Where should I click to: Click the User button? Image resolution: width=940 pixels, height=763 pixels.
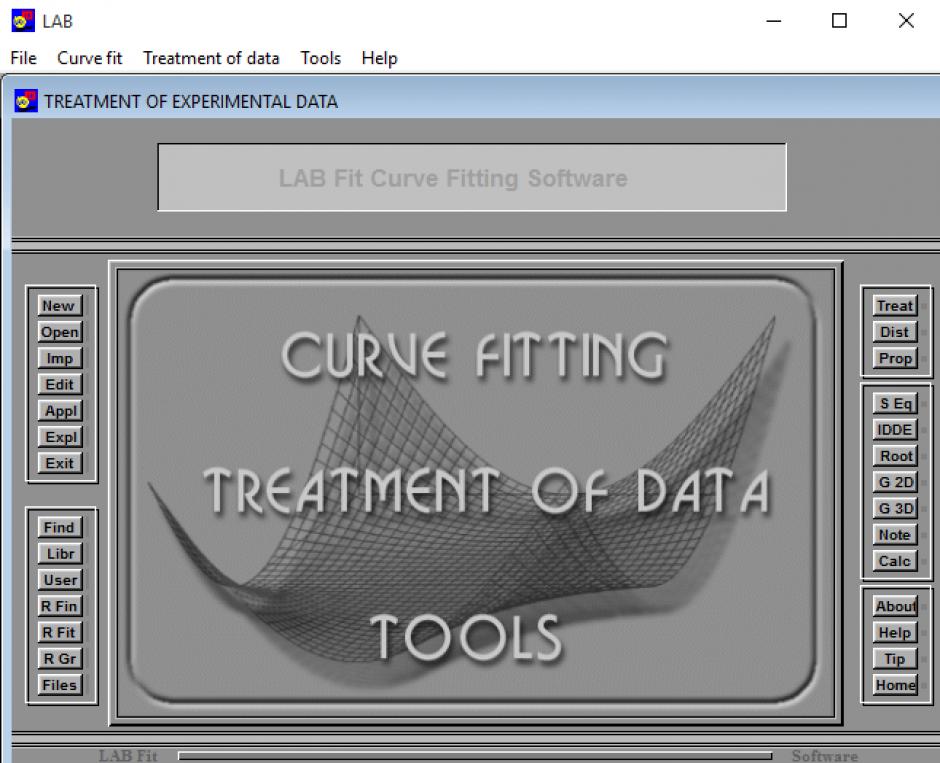point(59,580)
